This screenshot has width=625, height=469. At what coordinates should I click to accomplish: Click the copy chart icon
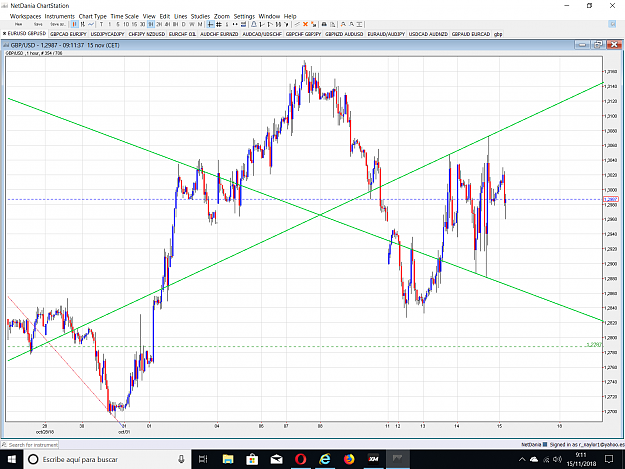[333, 24]
